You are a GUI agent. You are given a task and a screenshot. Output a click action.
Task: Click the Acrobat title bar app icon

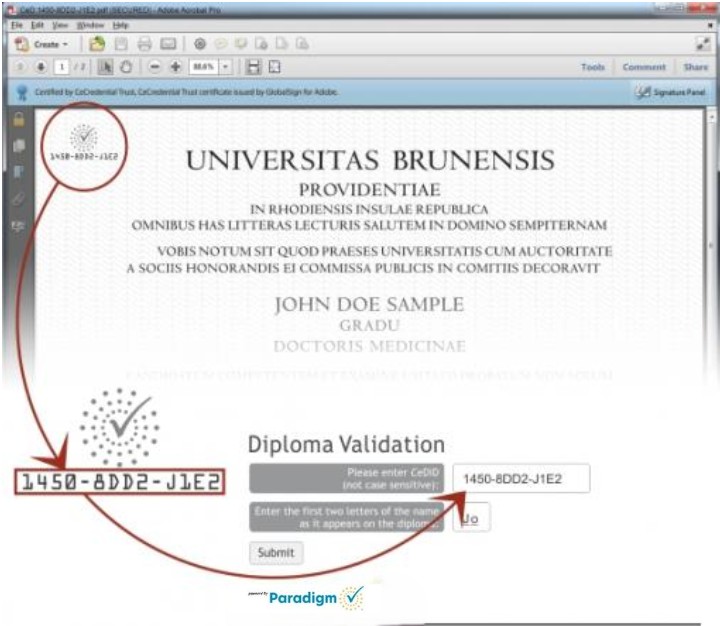[12, 10]
